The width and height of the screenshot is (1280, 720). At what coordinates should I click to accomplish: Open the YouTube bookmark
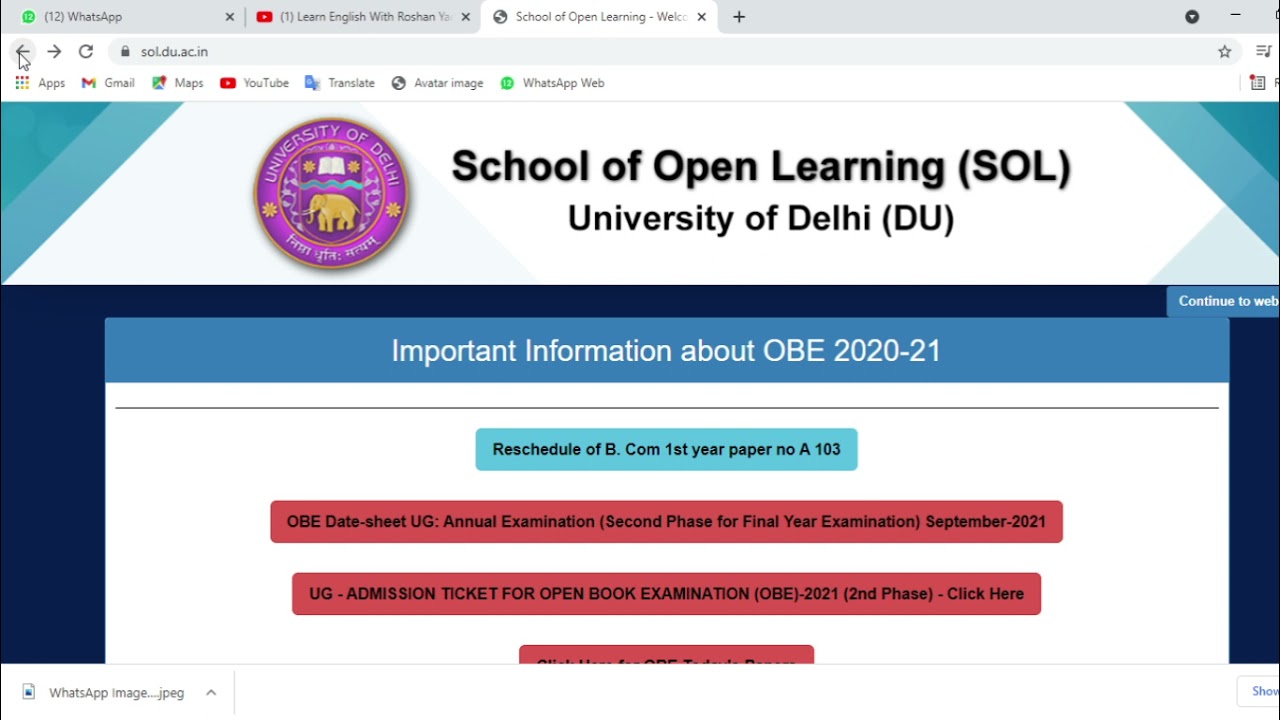coord(254,83)
